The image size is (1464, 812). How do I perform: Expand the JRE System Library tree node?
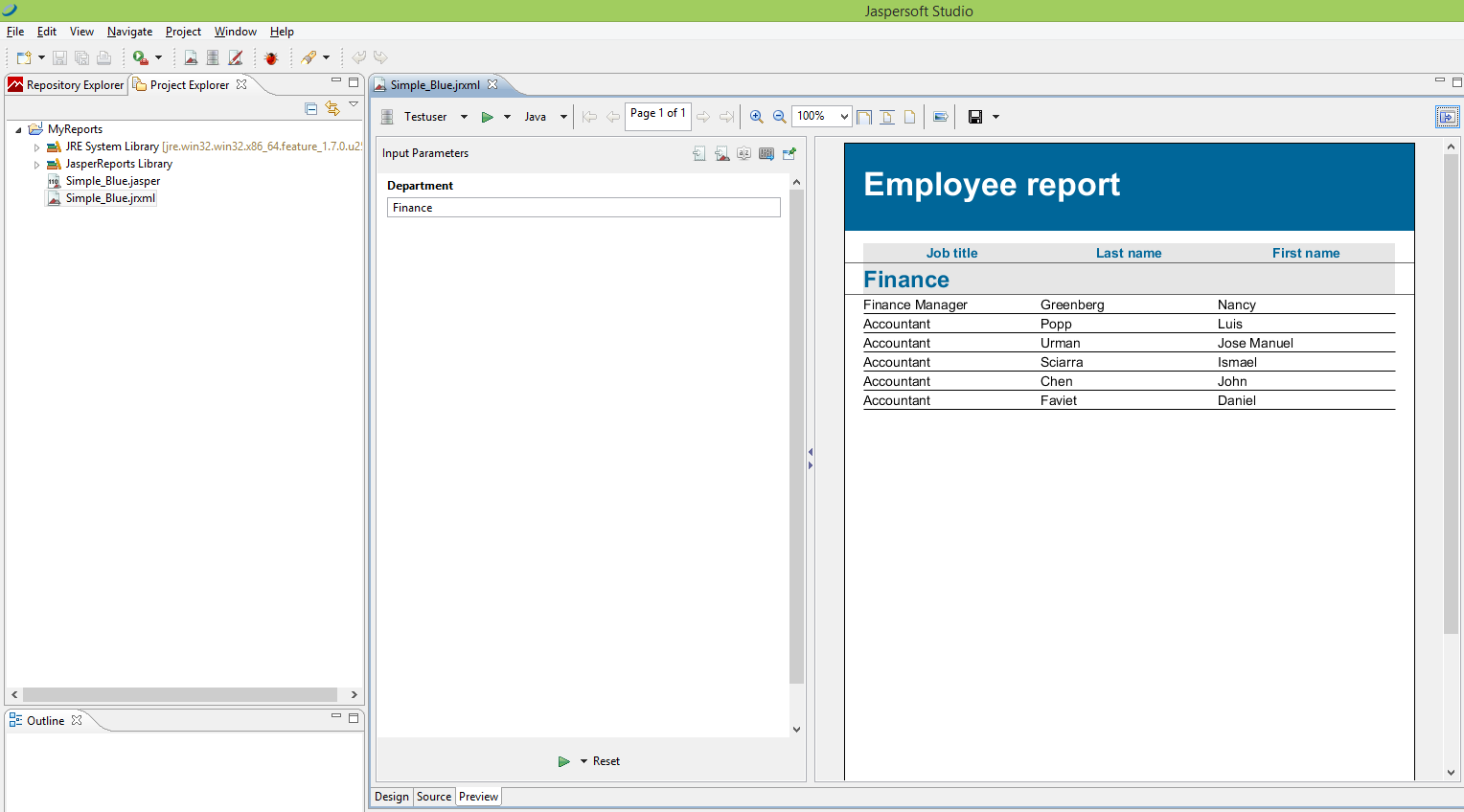(35, 147)
